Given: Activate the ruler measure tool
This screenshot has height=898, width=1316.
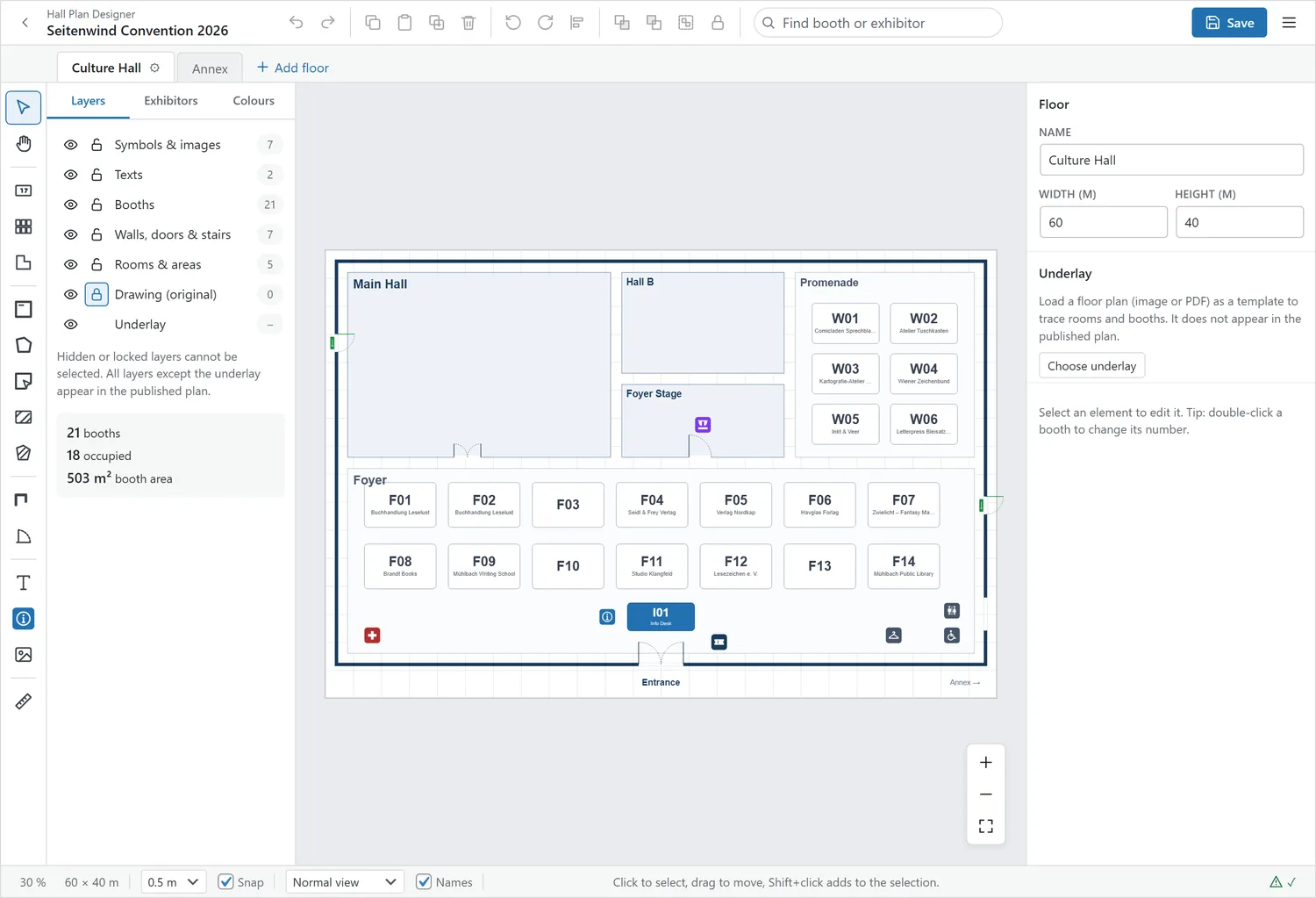Looking at the screenshot, I should (24, 701).
